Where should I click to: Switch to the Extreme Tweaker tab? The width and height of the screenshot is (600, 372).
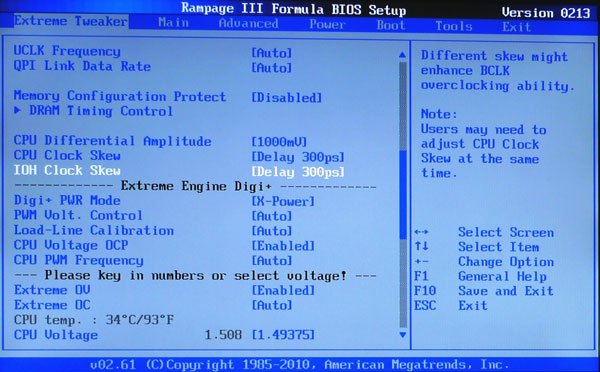pos(71,21)
